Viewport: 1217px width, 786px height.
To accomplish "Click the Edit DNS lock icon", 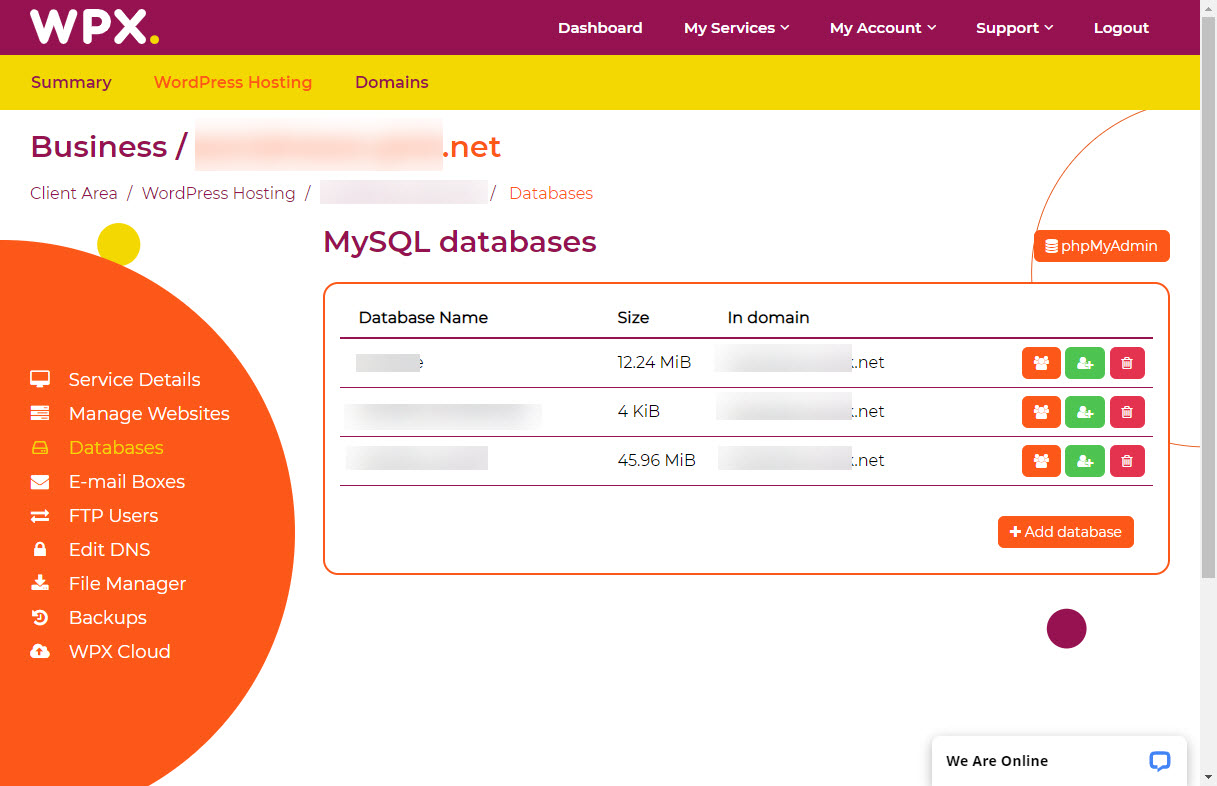I will coord(40,549).
